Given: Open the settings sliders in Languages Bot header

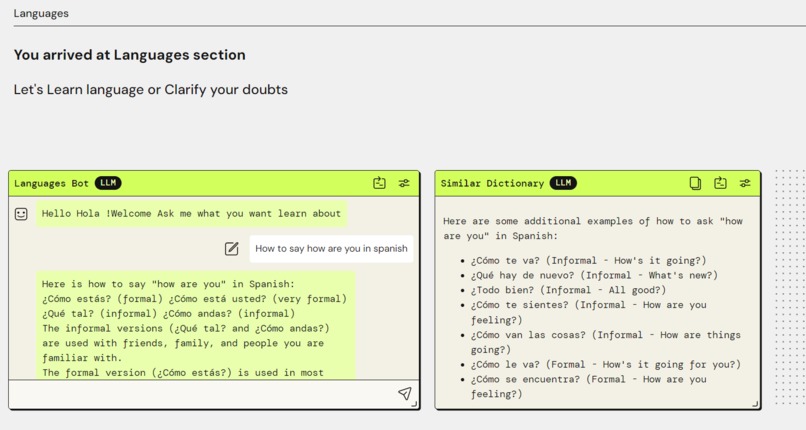Looking at the screenshot, I should (404, 183).
